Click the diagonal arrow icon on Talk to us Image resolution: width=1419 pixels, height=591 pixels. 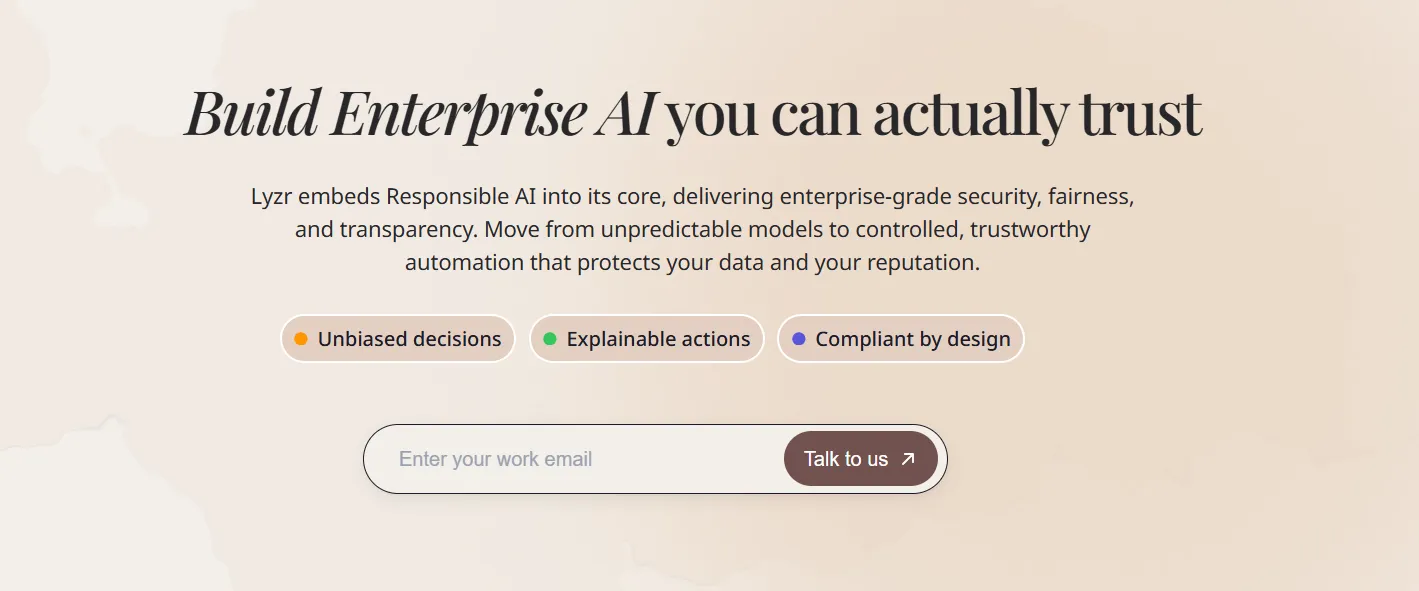tap(908, 459)
